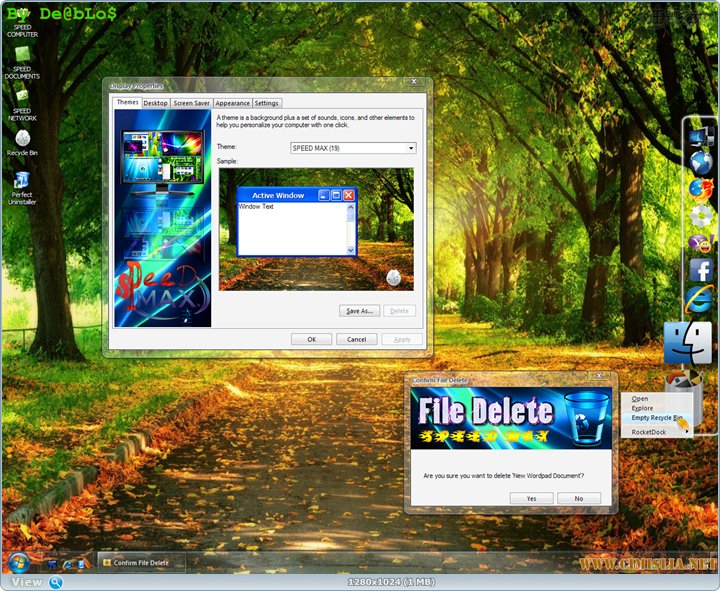Switch to the Appearance tab
720x591 pixels.
[x=232, y=103]
